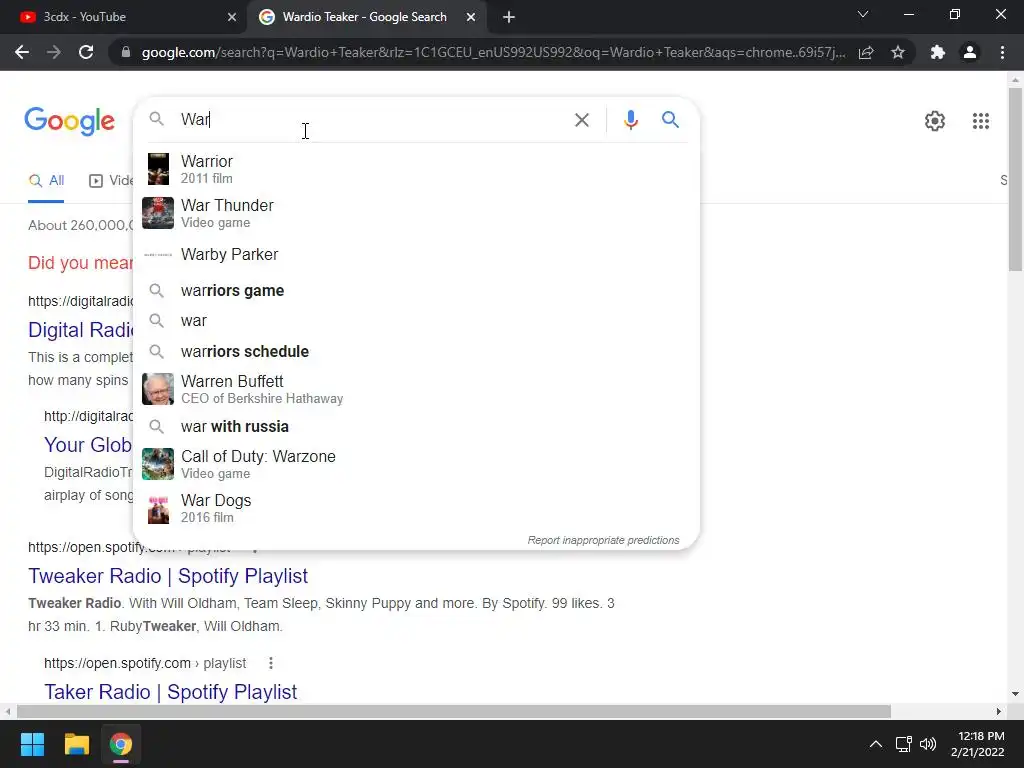Click the Warrior film poster thumbnail
Image resolution: width=1024 pixels, height=768 pixels.
(158, 169)
